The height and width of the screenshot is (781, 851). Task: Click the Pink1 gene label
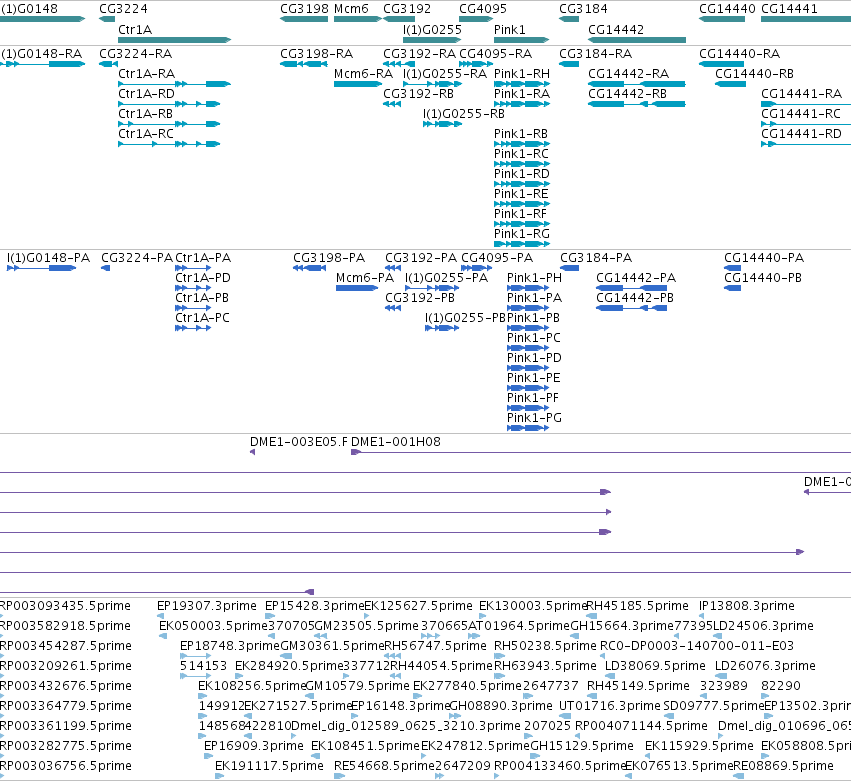pos(510,30)
